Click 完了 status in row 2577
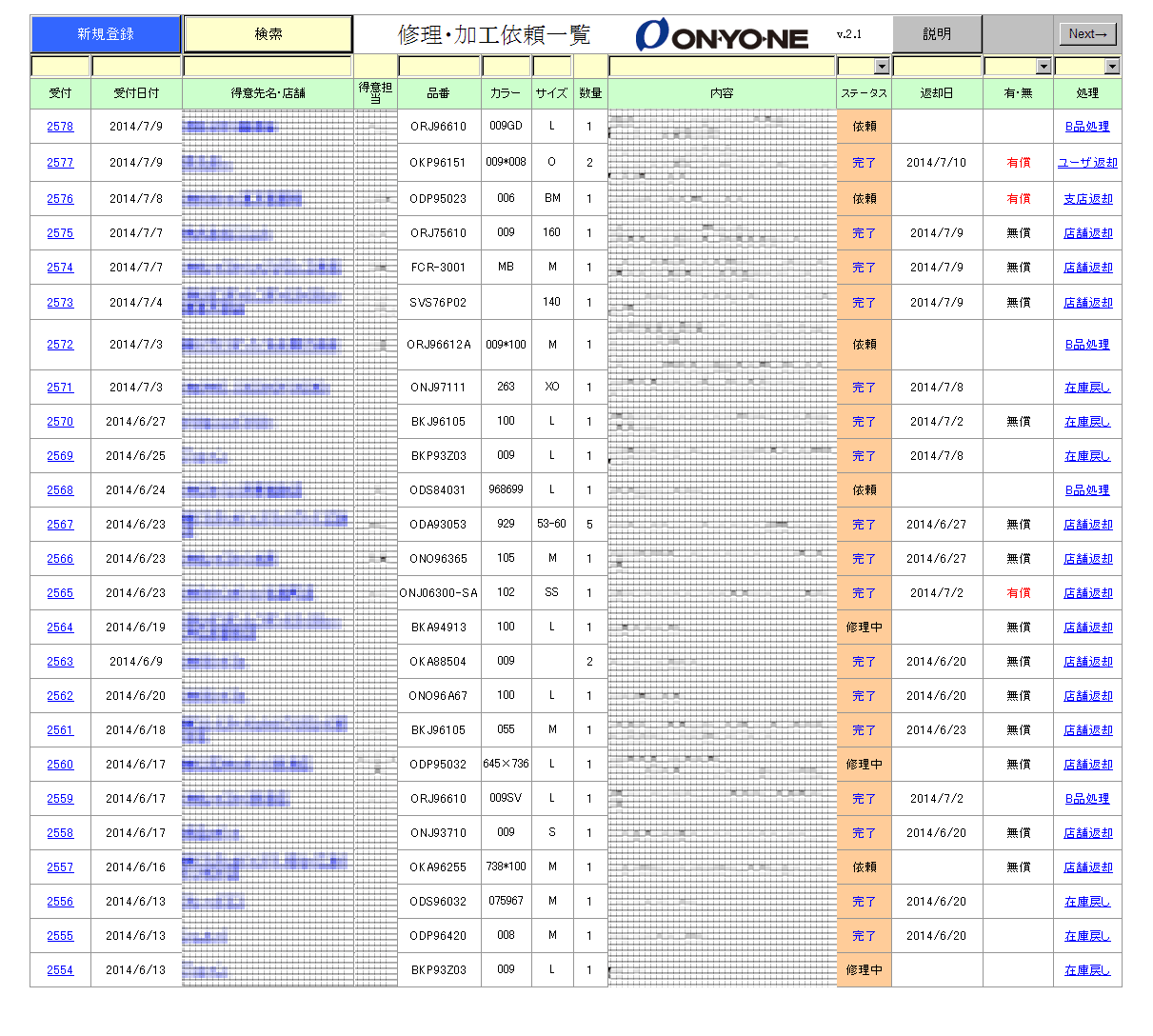Screen dimensions: 1153x1036 pyautogui.click(x=864, y=163)
